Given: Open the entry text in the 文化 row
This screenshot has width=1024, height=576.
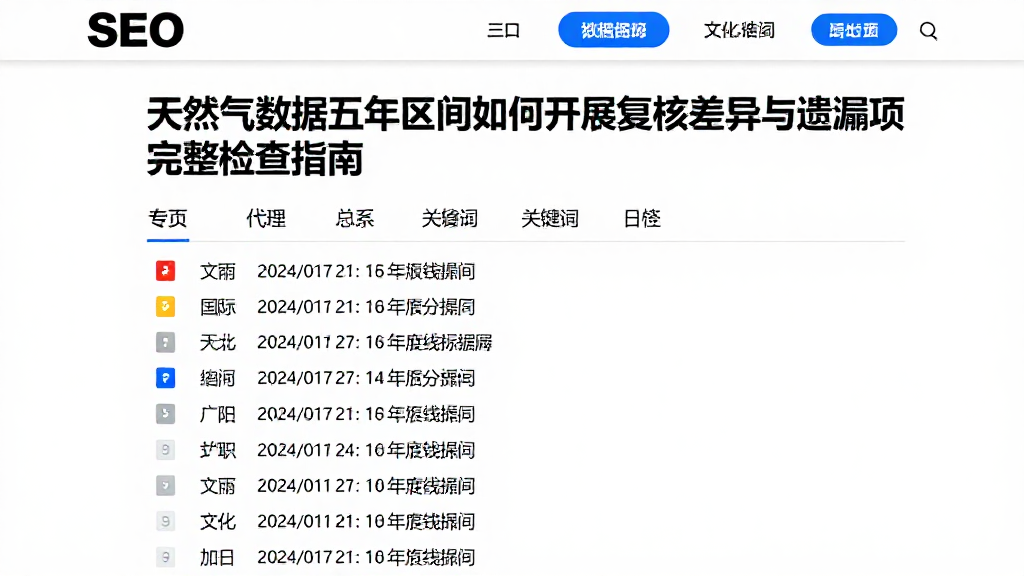Looking at the screenshot, I should [x=366, y=522].
